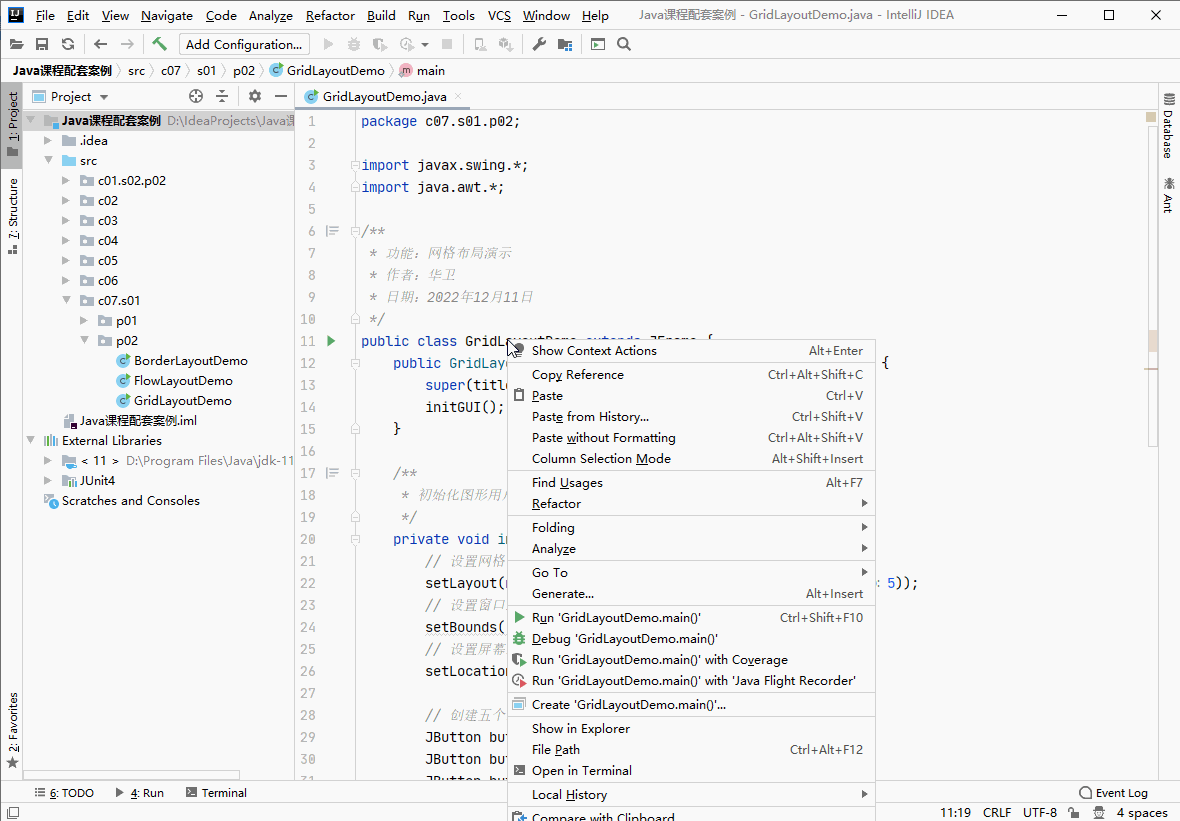Select Debug 'GridLayoutDemo.main()'
This screenshot has height=821, width=1180.
click(x=692, y=639)
